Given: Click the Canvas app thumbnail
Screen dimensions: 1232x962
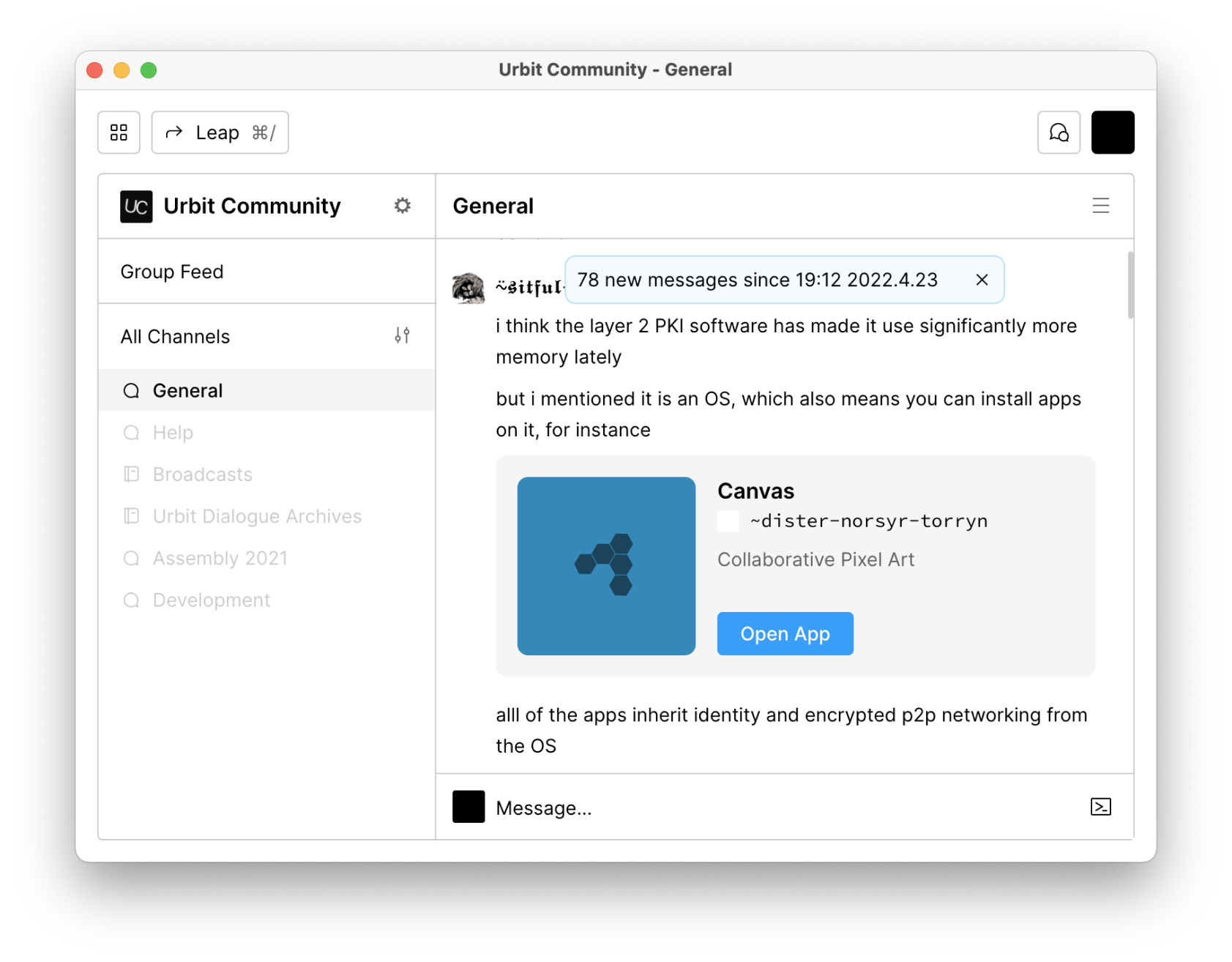Looking at the screenshot, I should (x=606, y=566).
